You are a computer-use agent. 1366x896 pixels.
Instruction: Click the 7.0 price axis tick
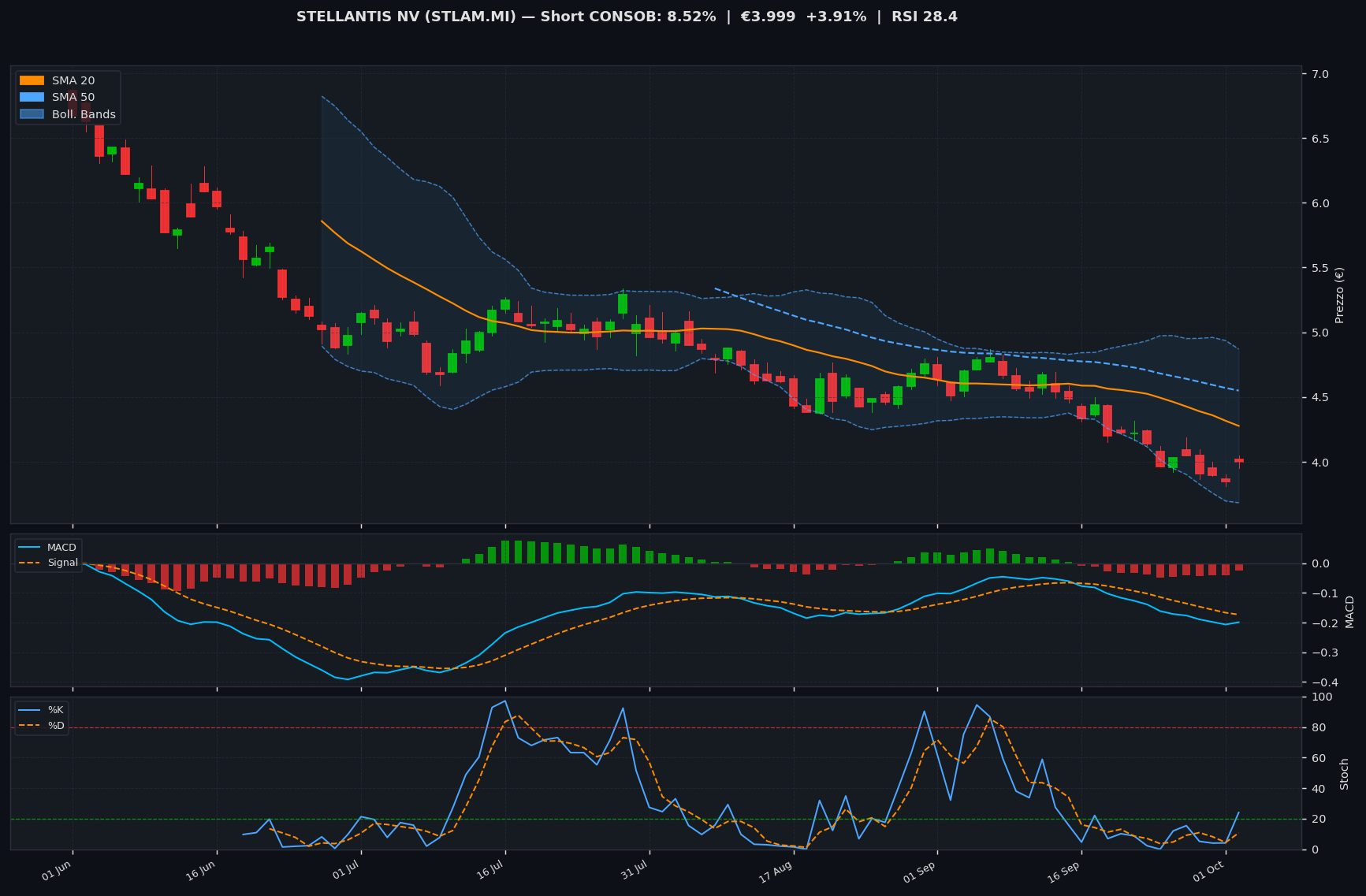1319,74
